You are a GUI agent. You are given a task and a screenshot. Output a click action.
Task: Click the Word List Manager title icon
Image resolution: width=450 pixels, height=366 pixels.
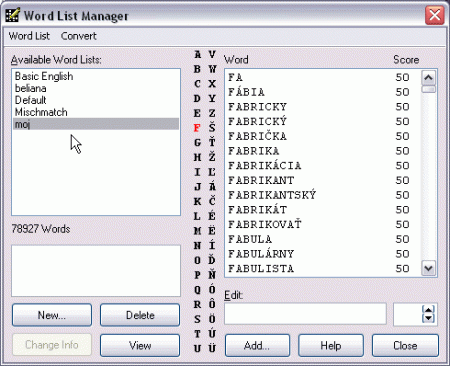click(x=12, y=15)
